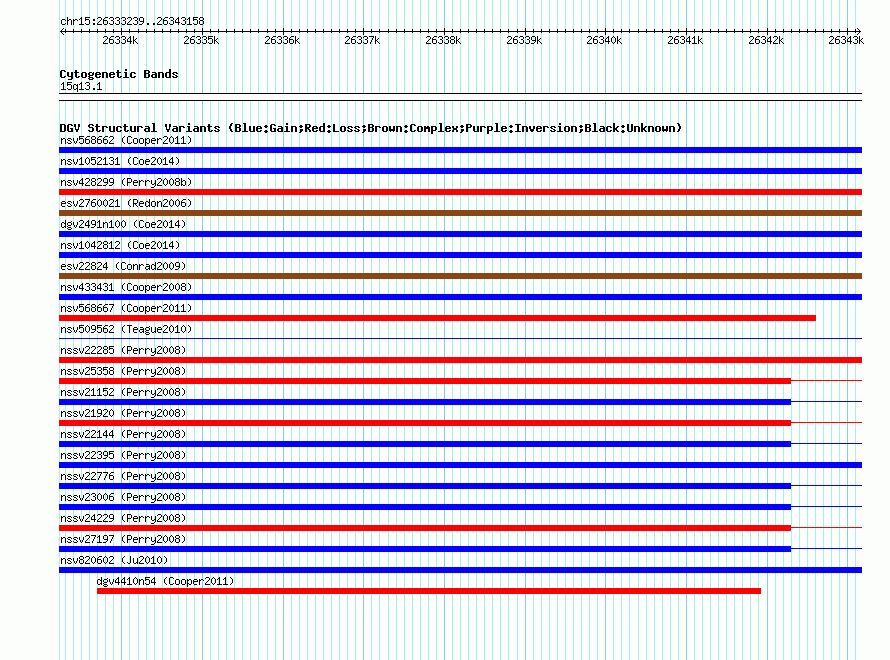Open nssv22776 (Perry2008) label
The height and width of the screenshot is (660, 890).
(123, 476)
